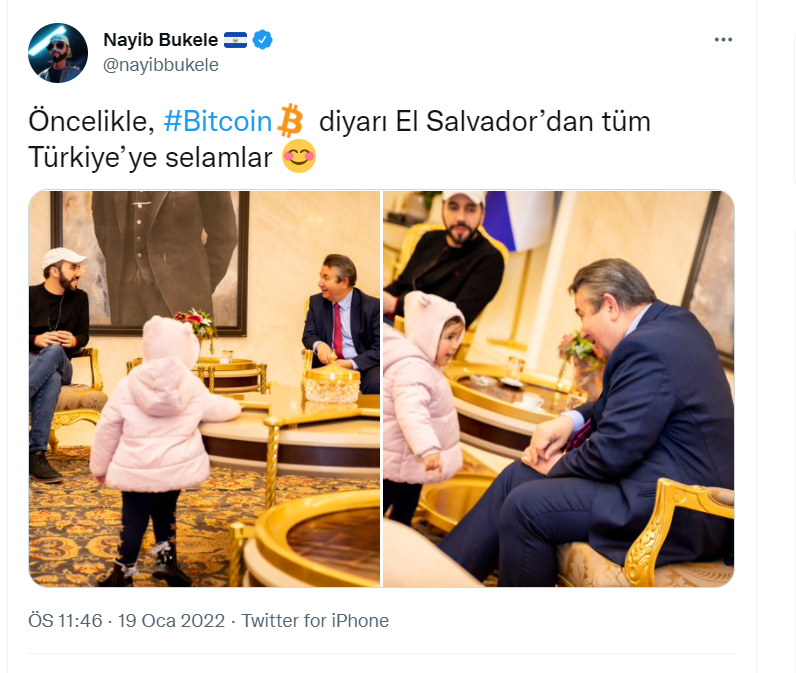Click the Türkiye'ye selamlar text line
Screen dimensions: 796x673
coord(150,157)
